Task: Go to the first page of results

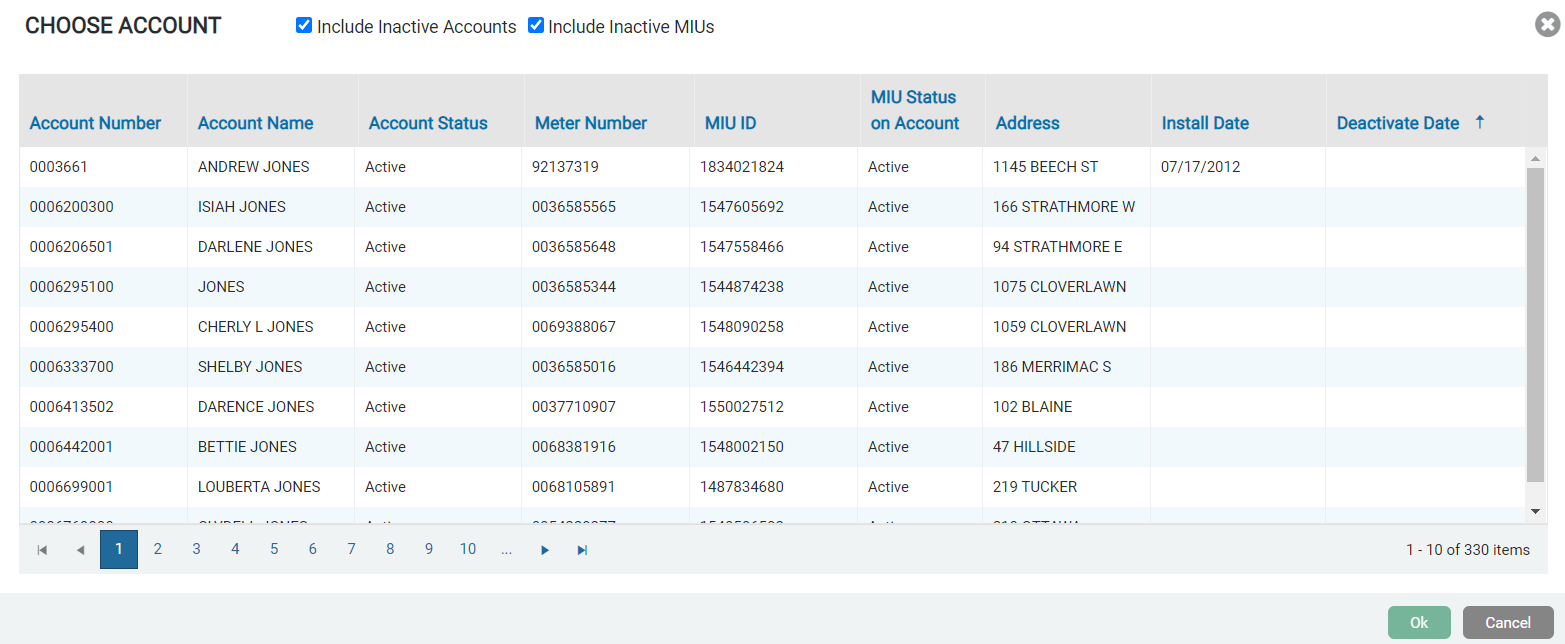Action: coord(42,550)
